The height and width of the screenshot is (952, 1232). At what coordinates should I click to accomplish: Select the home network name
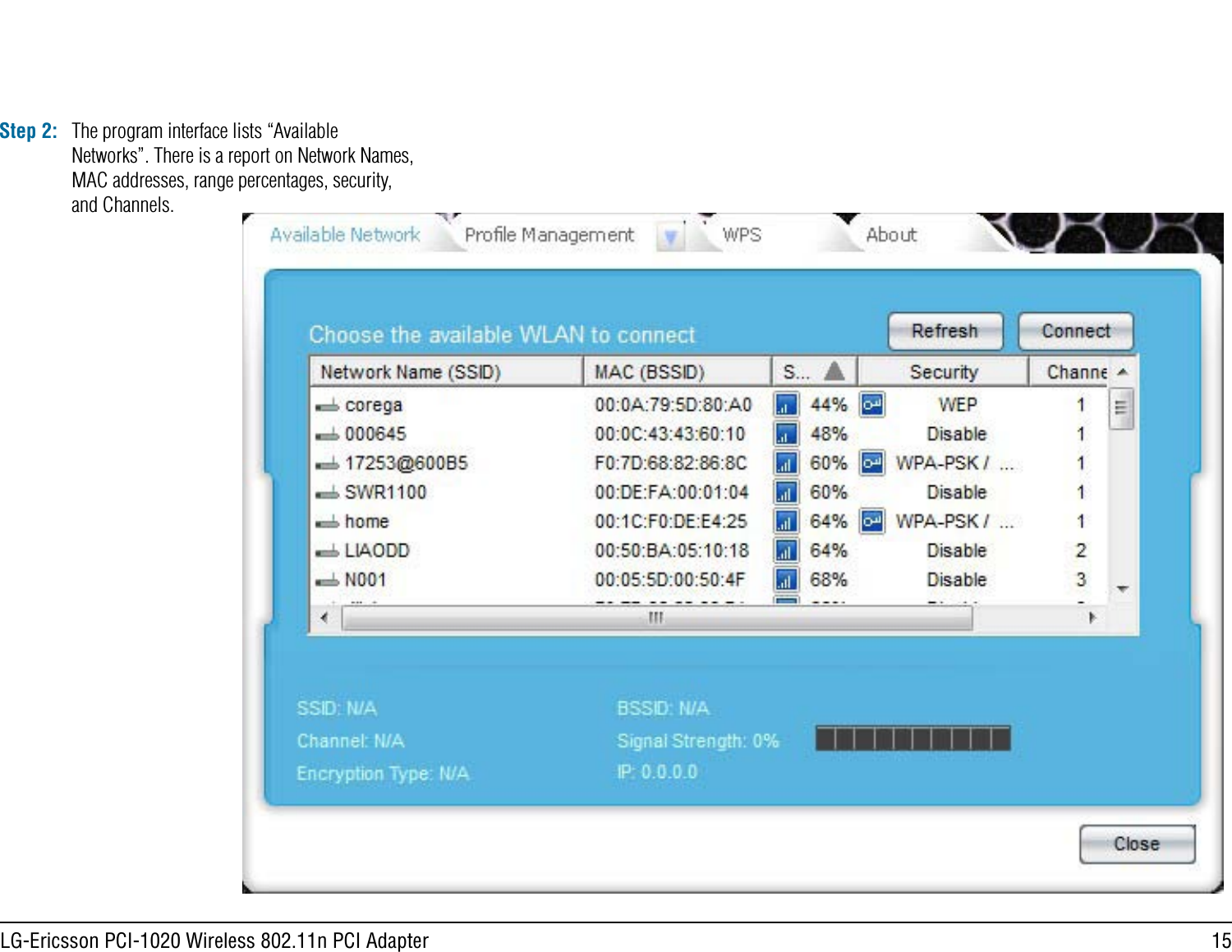pyautogui.click(x=367, y=522)
